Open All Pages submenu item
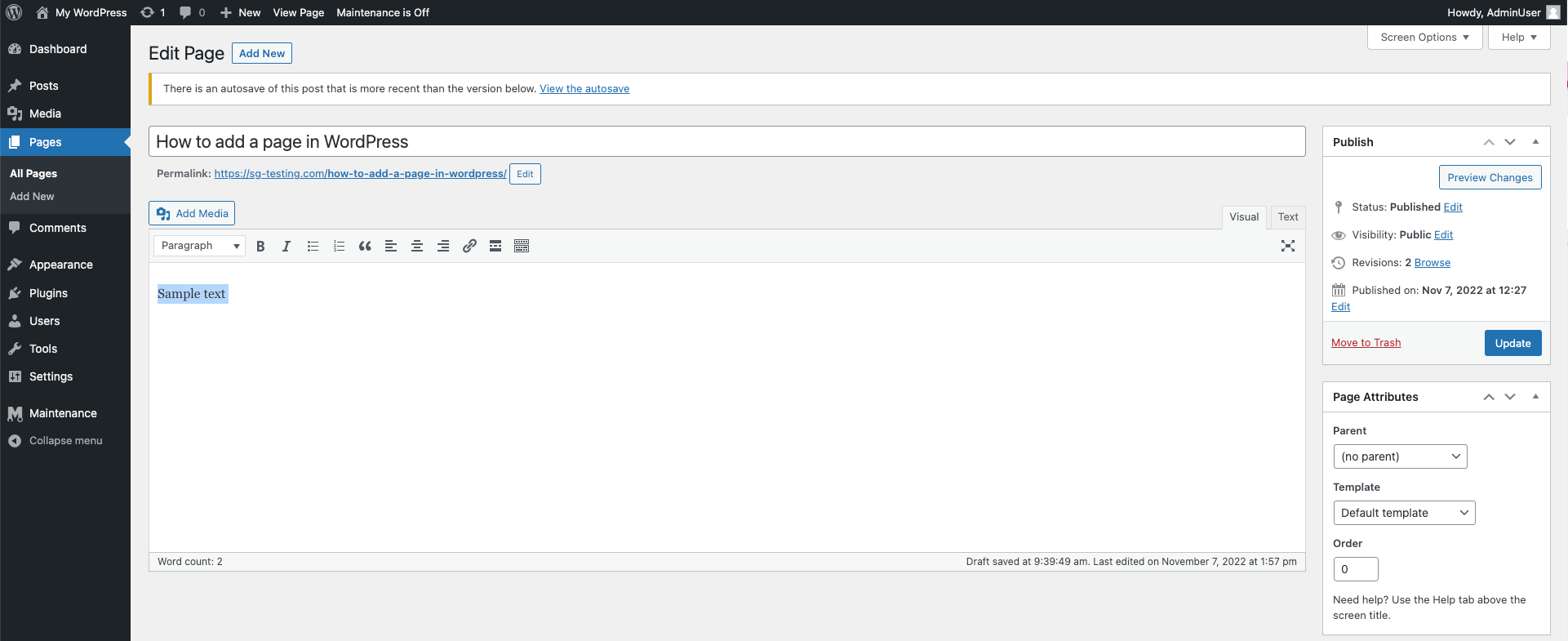1568x641 pixels. point(33,174)
